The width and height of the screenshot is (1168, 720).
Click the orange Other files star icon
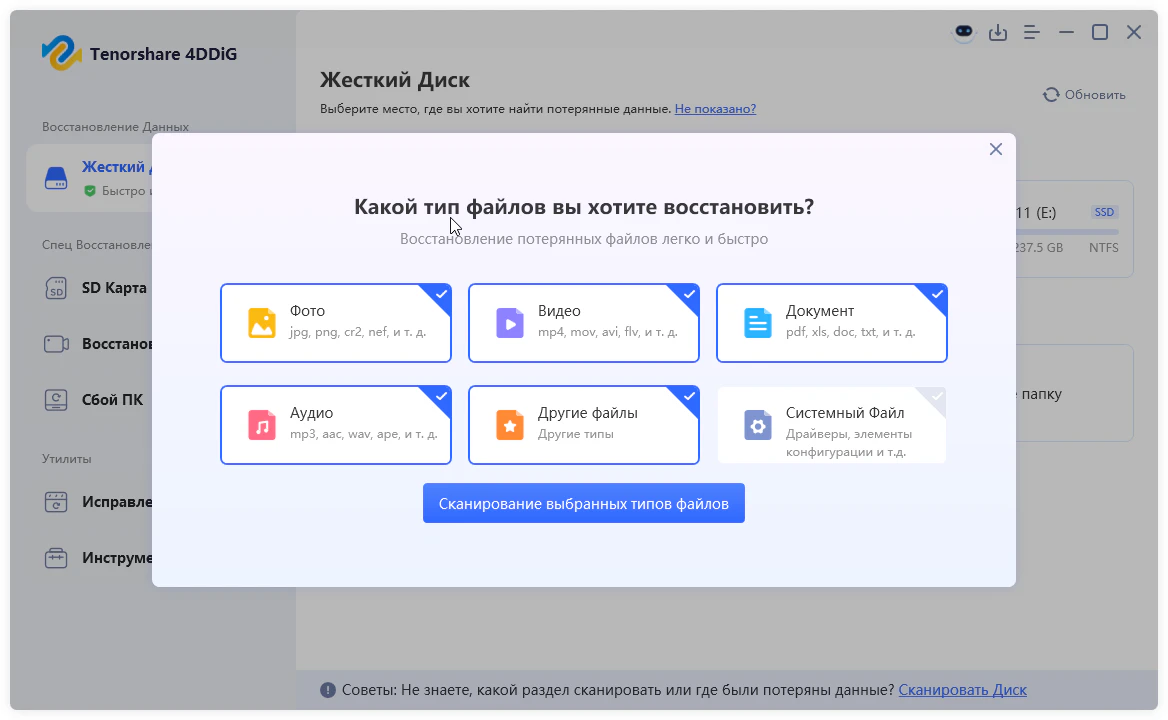click(x=510, y=425)
